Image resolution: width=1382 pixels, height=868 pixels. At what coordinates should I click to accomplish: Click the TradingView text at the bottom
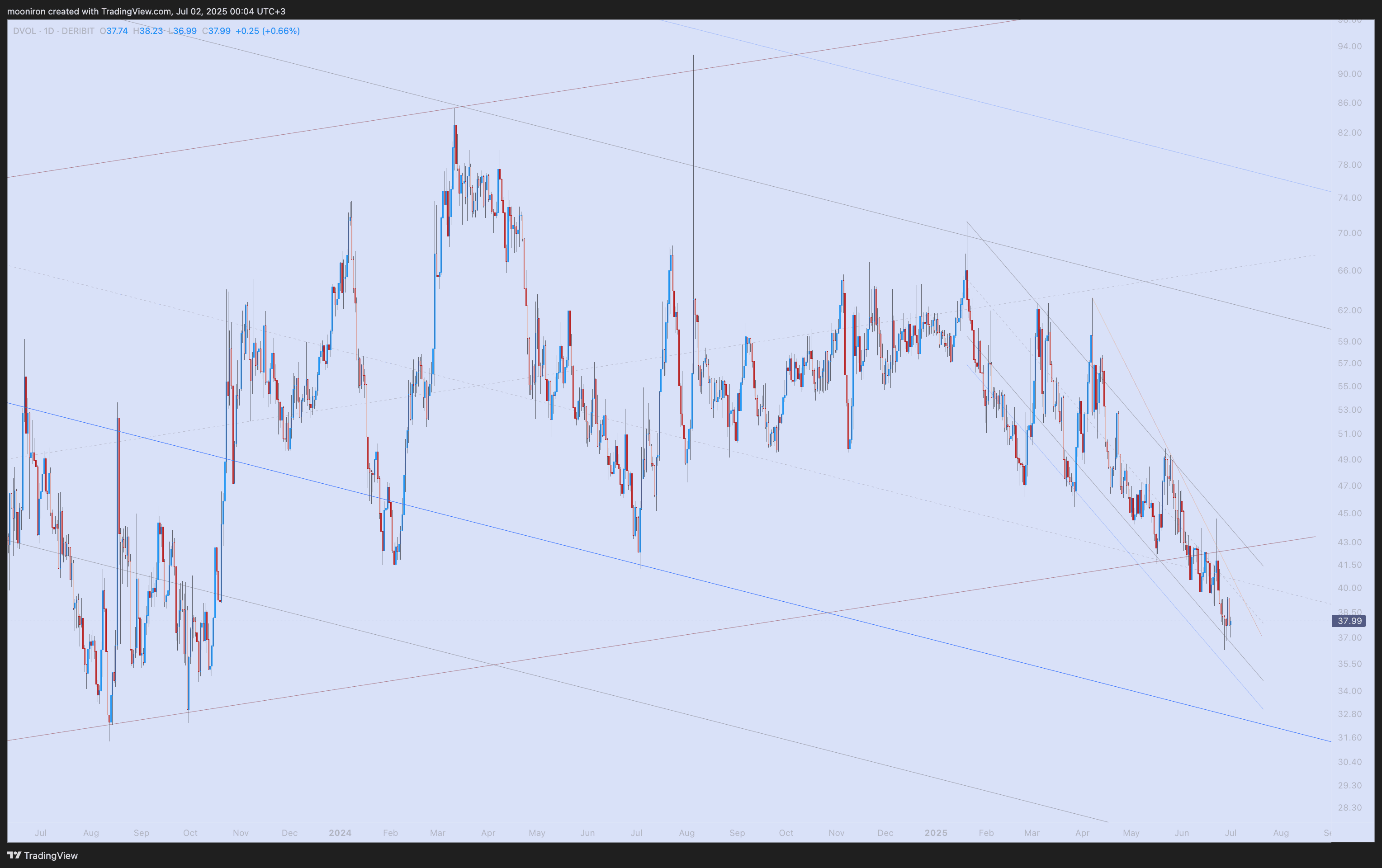point(51,855)
